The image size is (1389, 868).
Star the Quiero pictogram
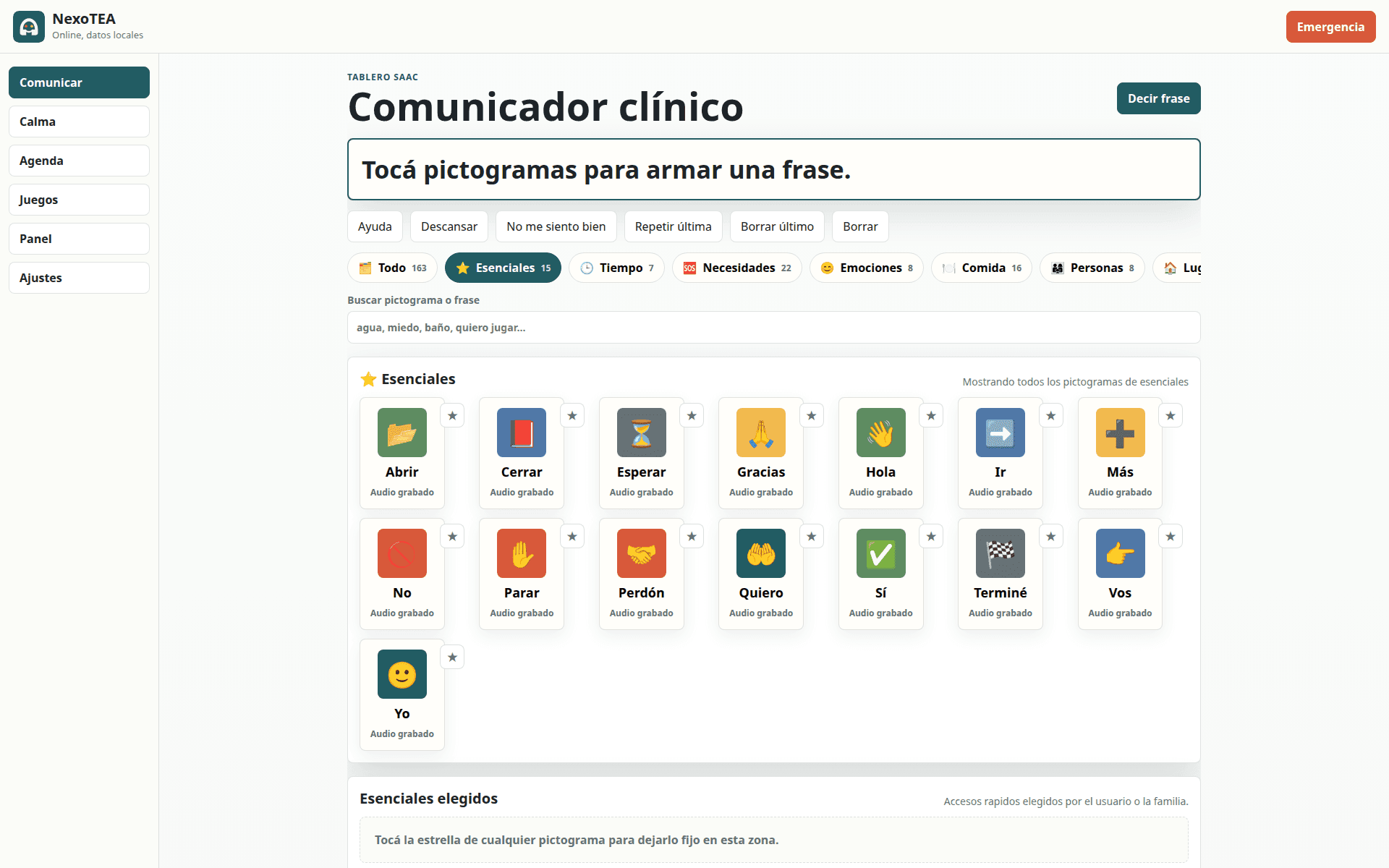point(812,536)
